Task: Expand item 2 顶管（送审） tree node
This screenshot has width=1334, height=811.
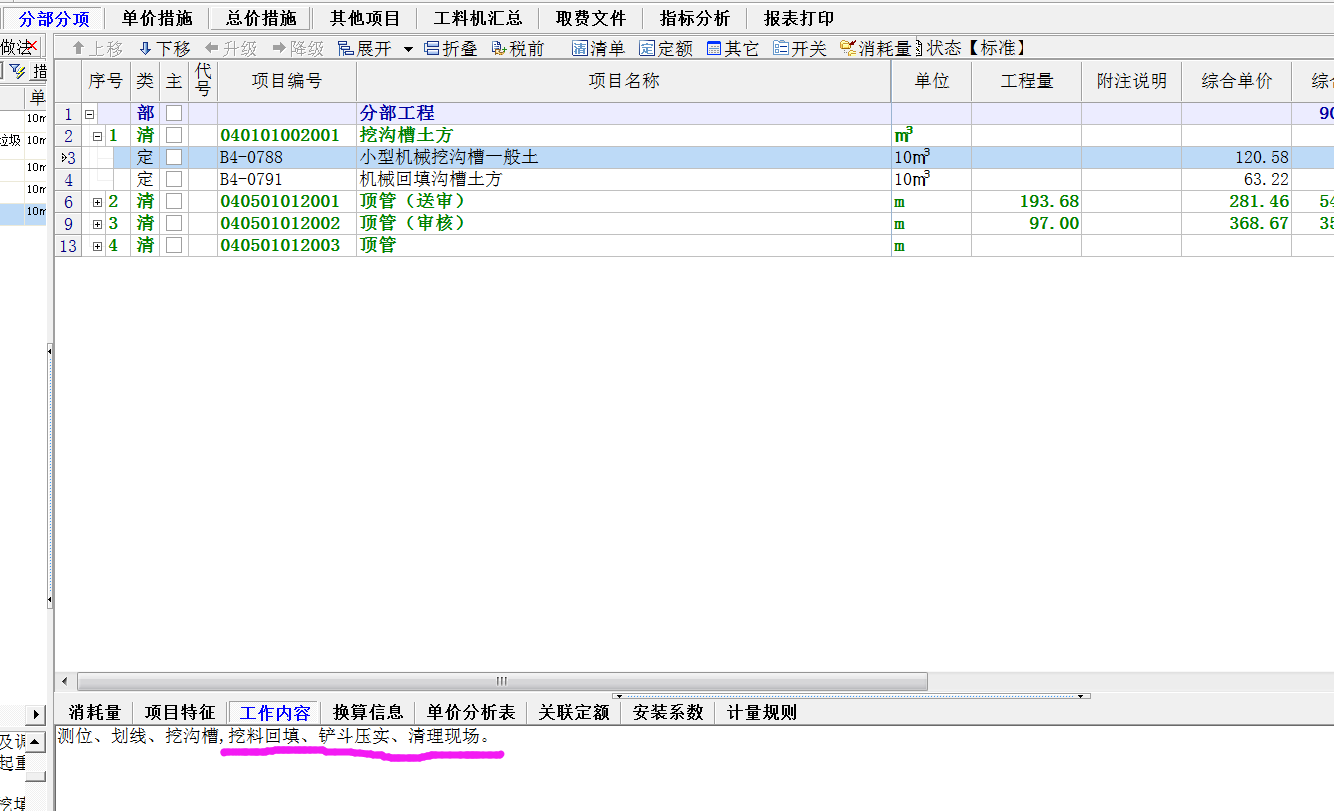Action: point(97,202)
